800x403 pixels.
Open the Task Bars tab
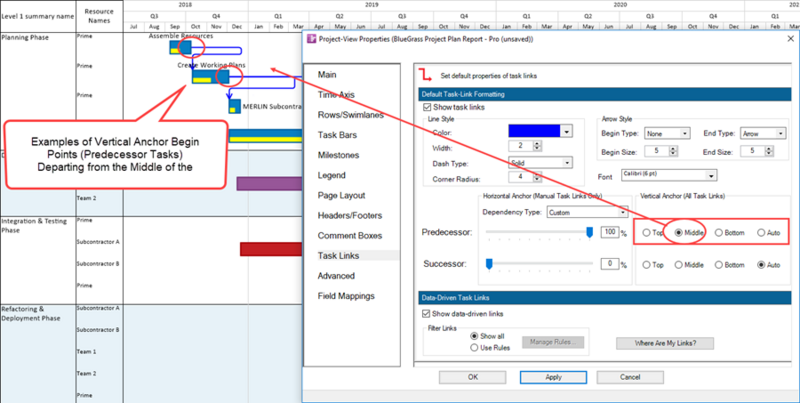click(337, 135)
